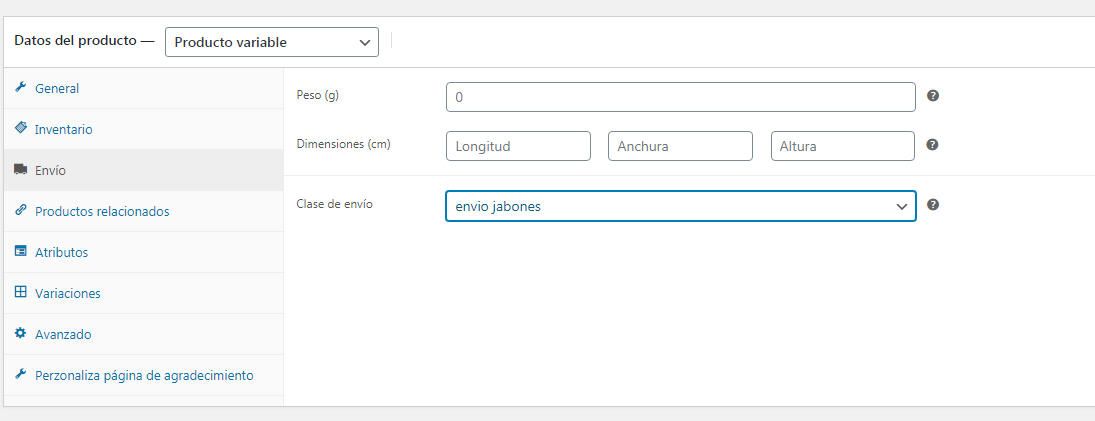Click the link icon beside Productos relacionados
The width and height of the screenshot is (1095, 421).
pos(20,210)
